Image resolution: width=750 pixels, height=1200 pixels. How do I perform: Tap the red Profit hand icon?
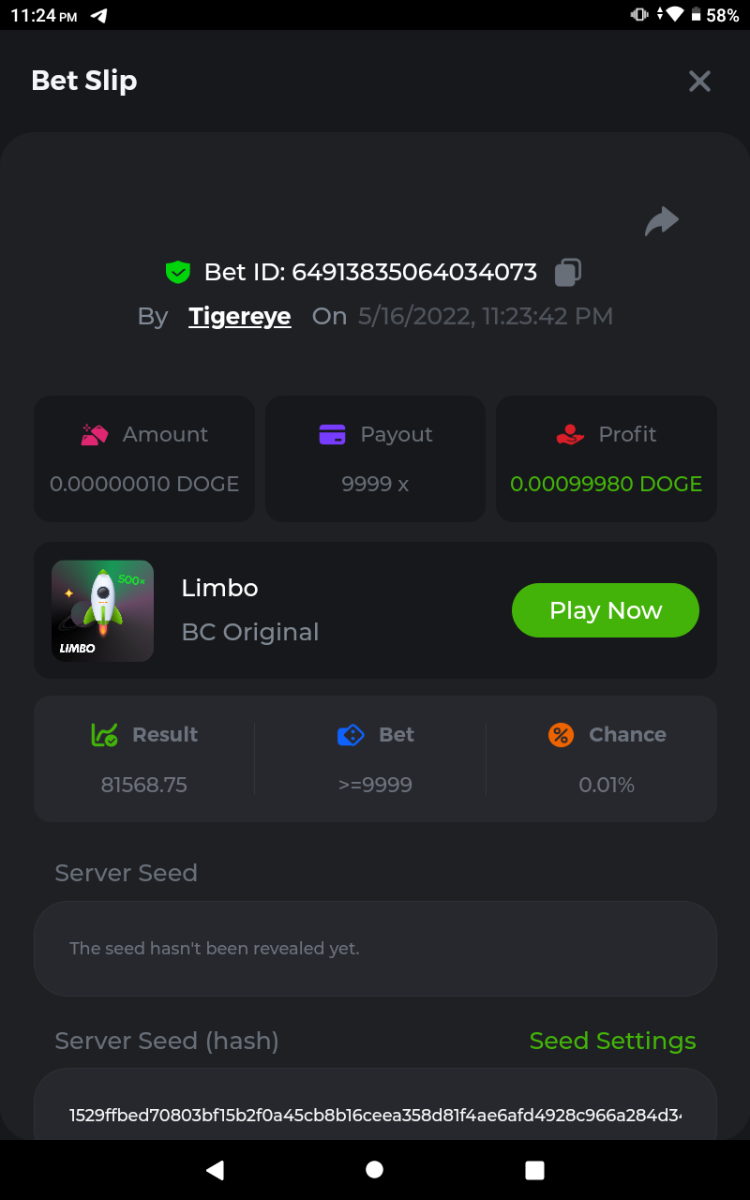tap(570, 435)
